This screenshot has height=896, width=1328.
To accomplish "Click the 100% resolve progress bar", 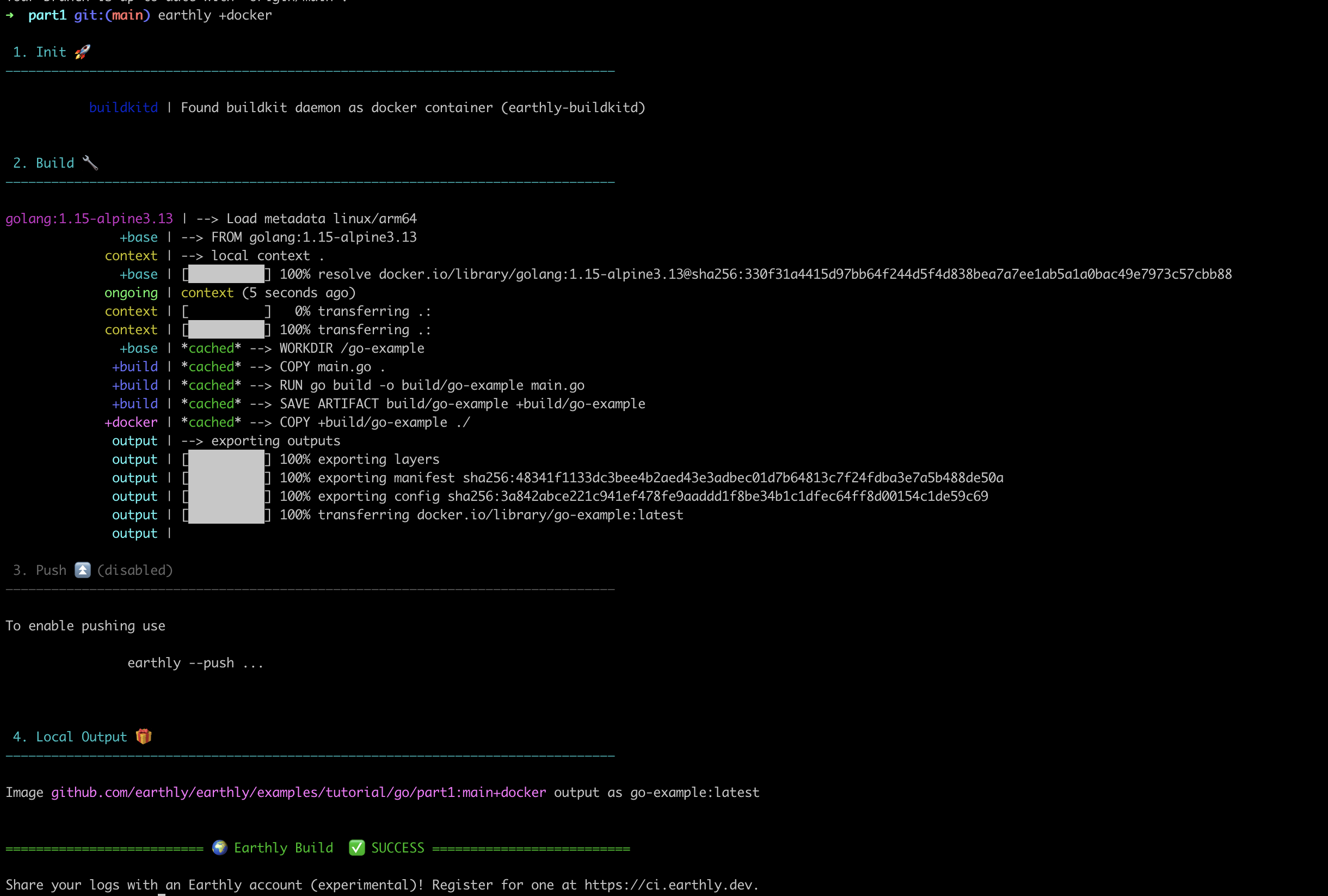I will [x=227, y=274].
